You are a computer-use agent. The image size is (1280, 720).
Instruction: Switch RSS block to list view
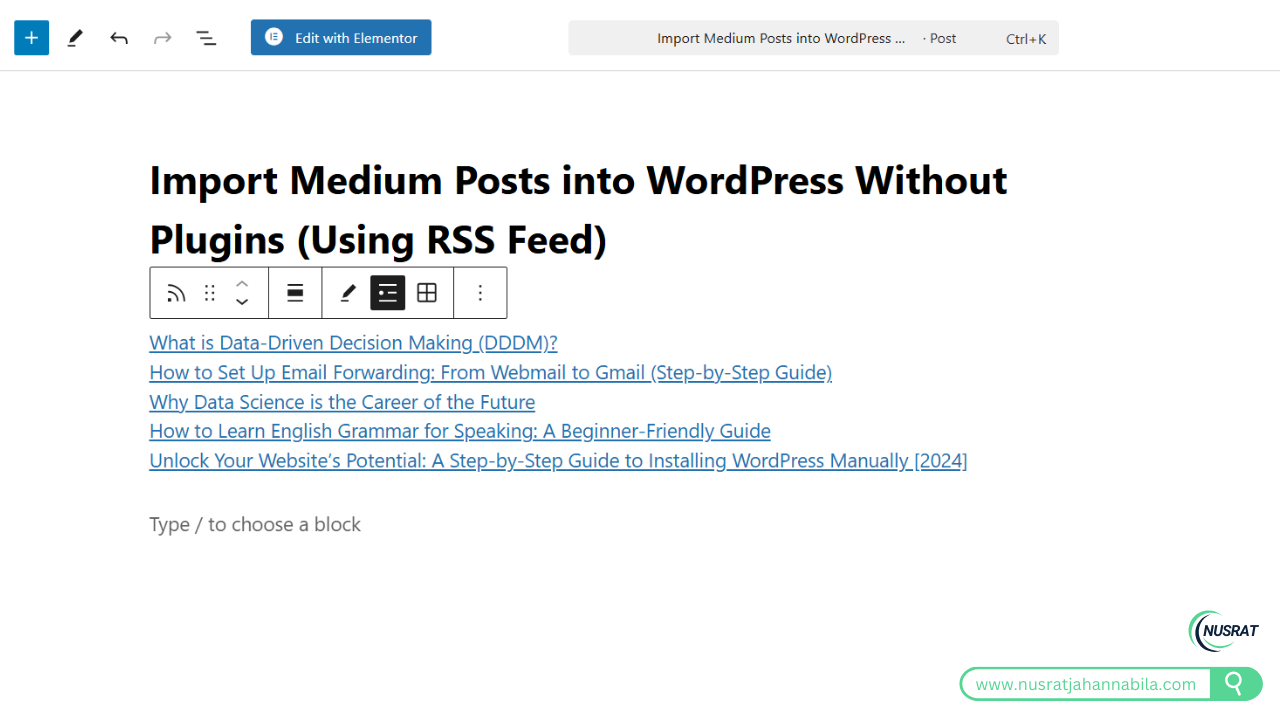coord(387,293)
